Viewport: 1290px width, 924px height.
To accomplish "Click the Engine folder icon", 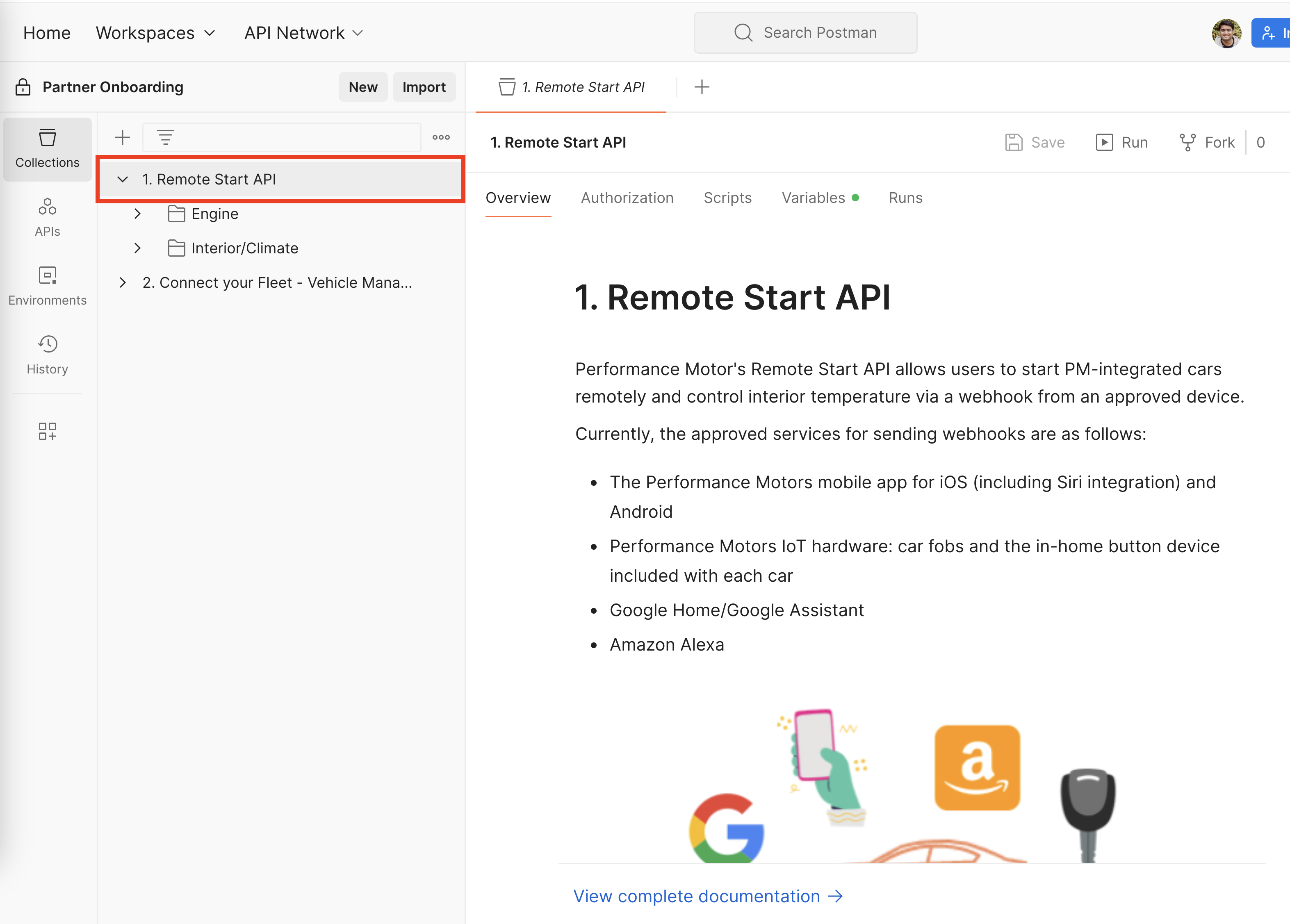I will pos(176,214).
